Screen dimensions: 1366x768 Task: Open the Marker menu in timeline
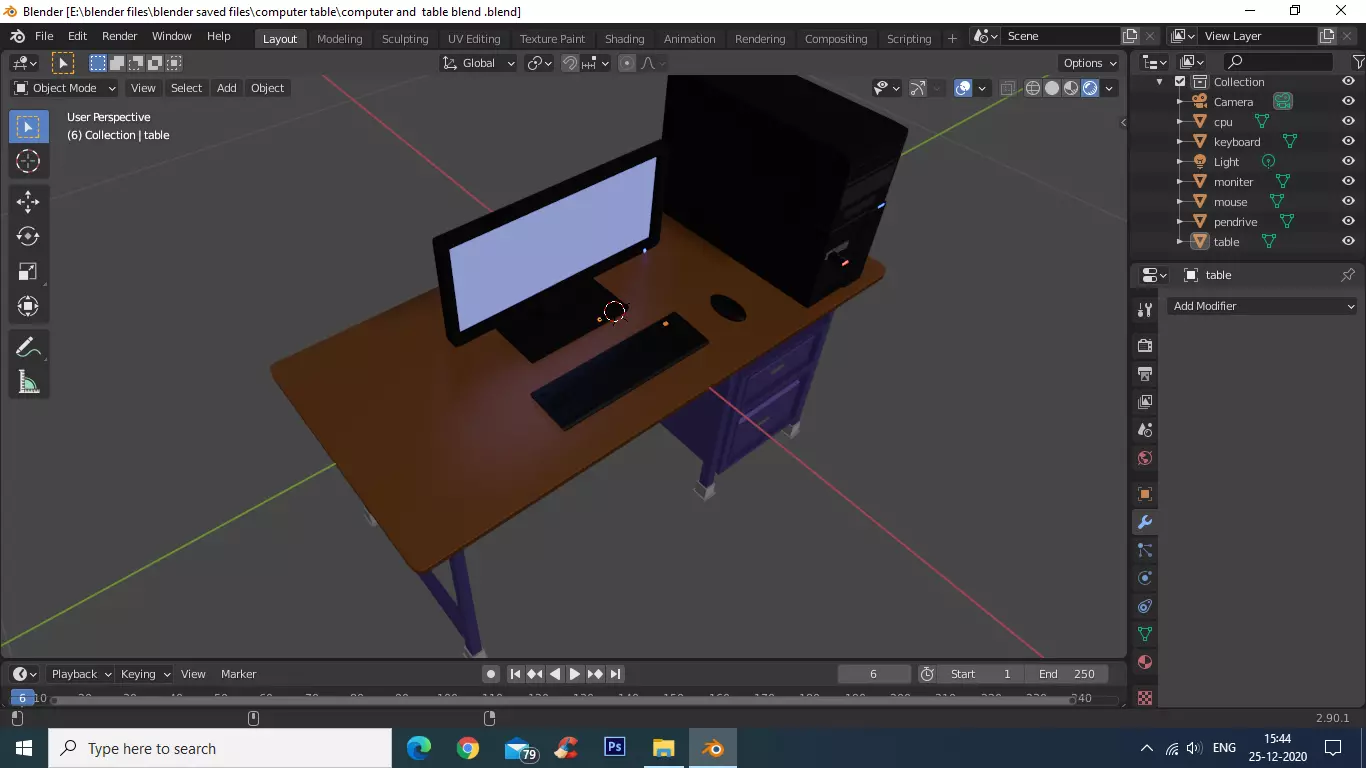238,674
